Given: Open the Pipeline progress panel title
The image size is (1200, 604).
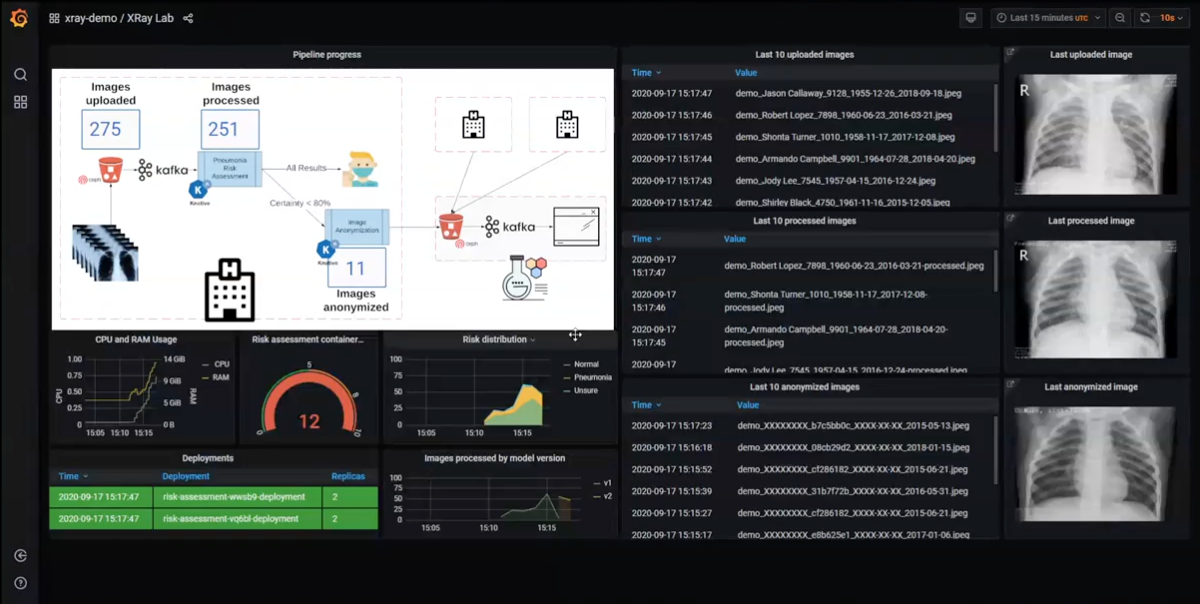Looking at the screenshot, I should 327,54.
